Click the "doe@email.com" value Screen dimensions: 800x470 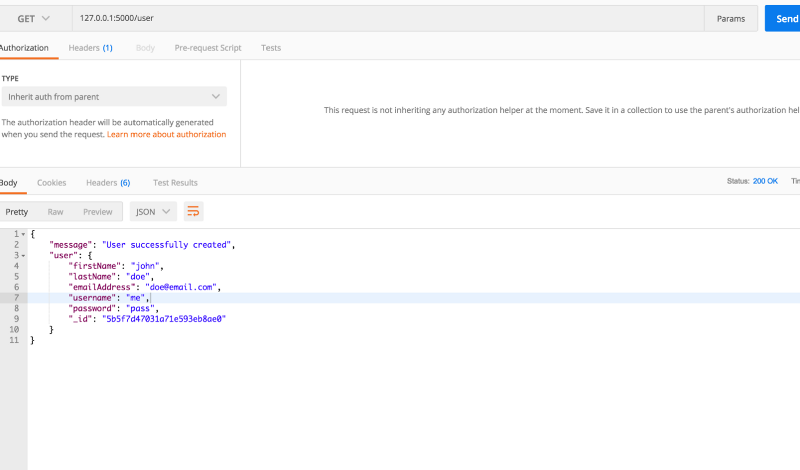[181, 287]
